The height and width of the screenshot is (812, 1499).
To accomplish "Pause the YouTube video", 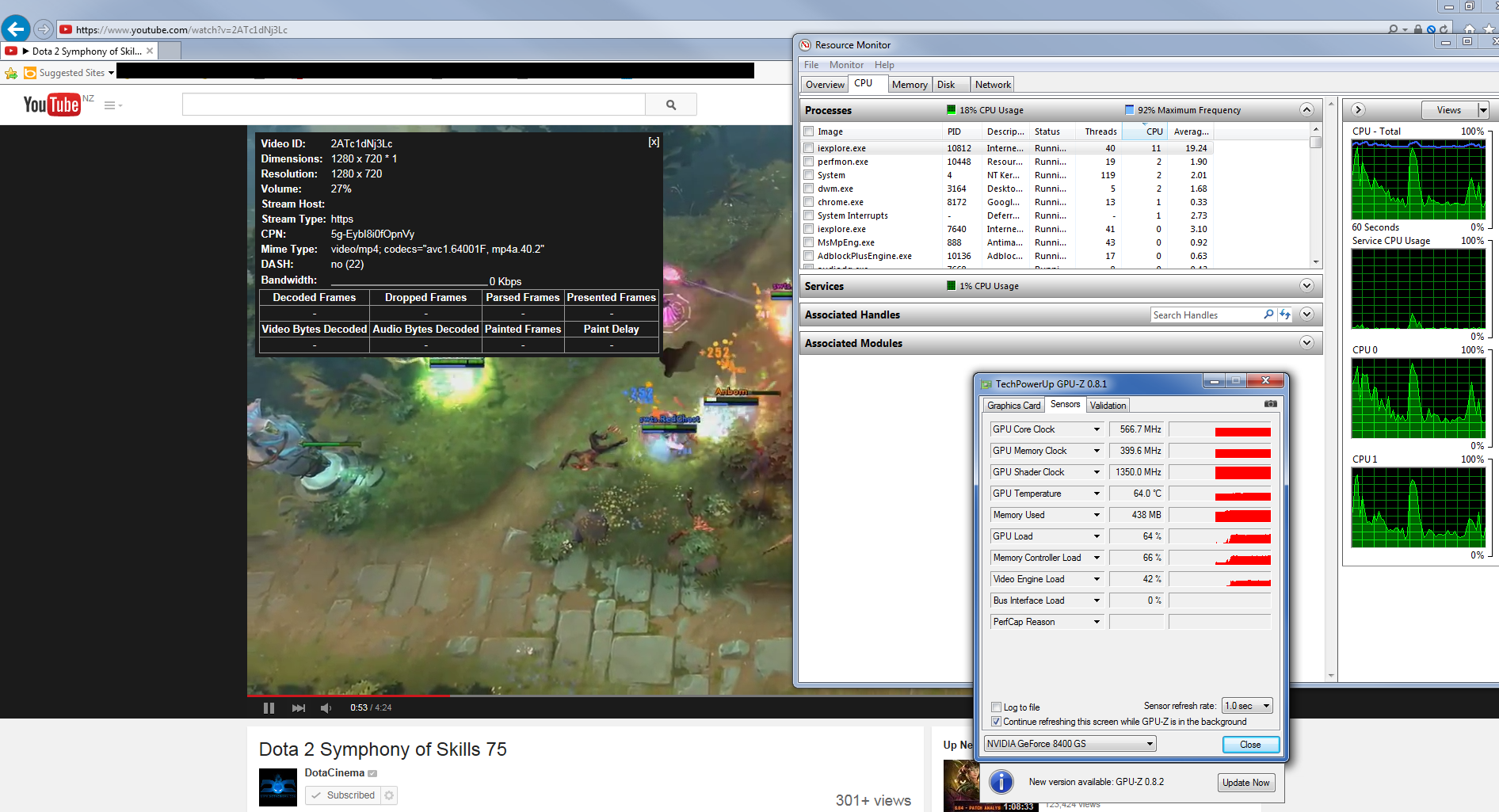I will click(x=269, y=707).
